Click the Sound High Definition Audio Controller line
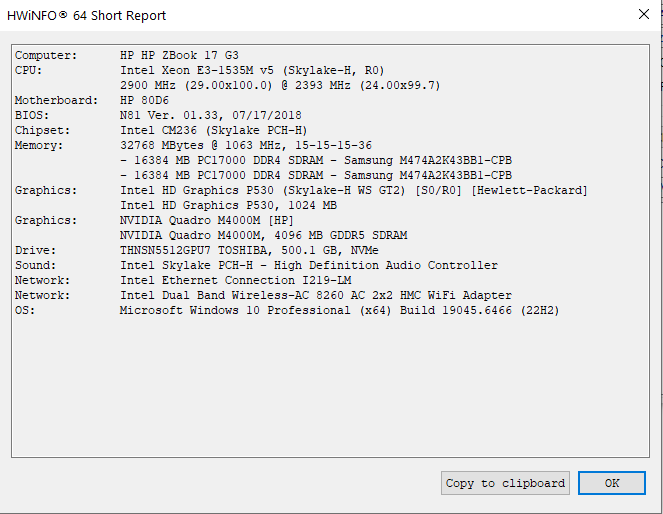The height and width of the screenshot is (514, 663). coord(308,265)
